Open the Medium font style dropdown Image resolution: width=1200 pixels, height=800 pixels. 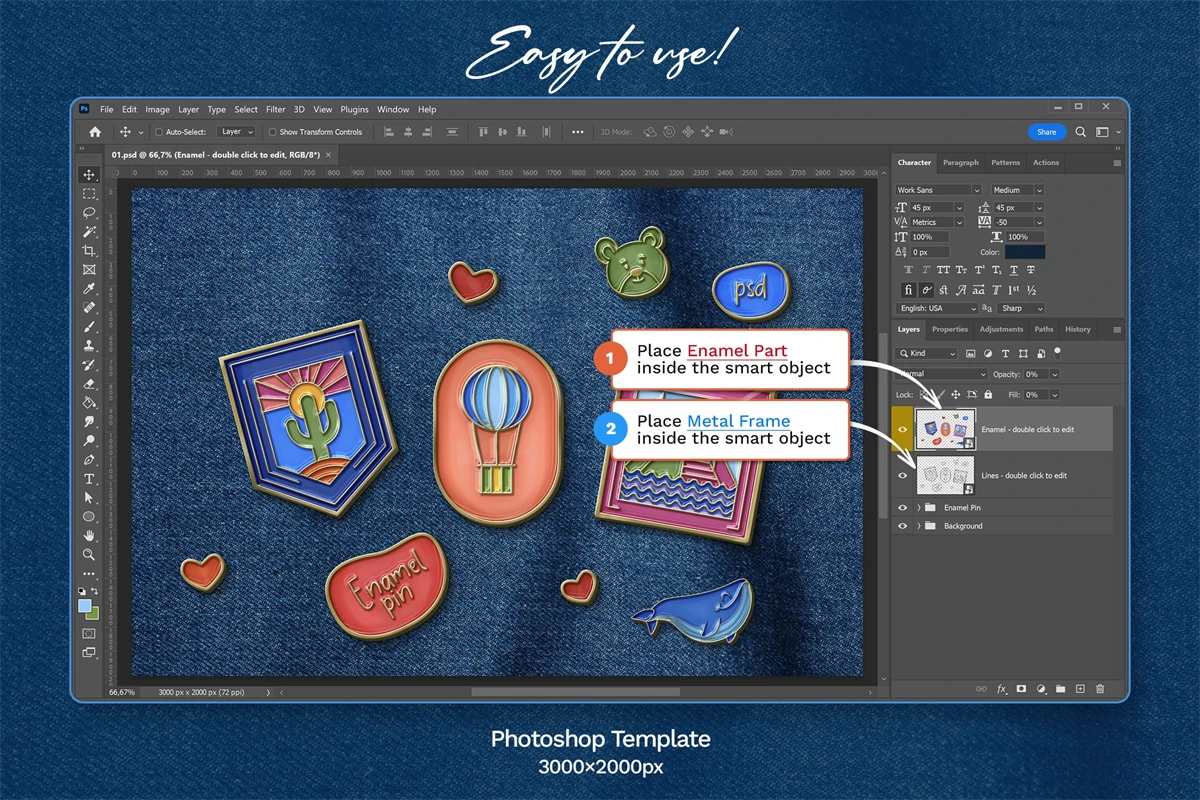click(1017, 190)
